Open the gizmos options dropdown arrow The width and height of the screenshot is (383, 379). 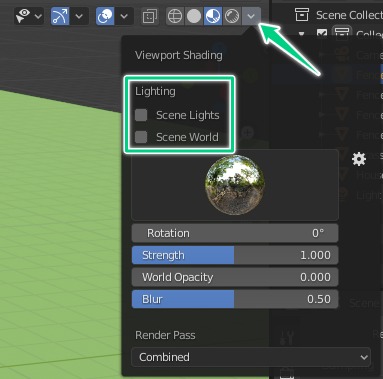[x=79, y=16]
